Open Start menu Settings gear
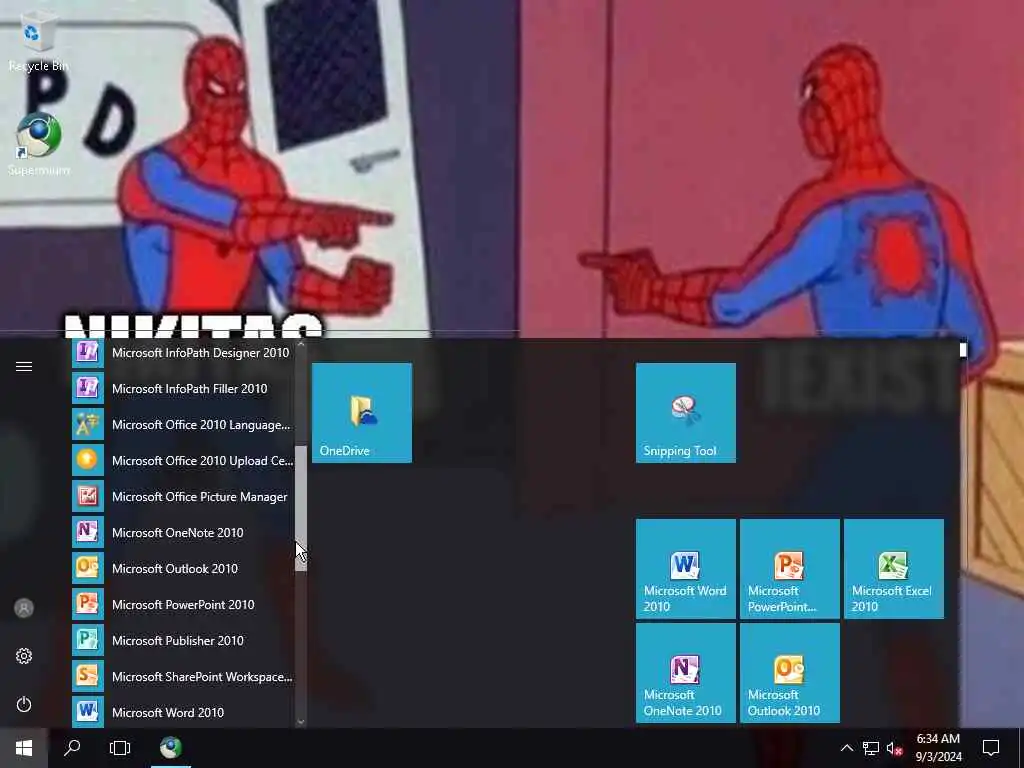The image size is (1024, 768). pos(24,656)
